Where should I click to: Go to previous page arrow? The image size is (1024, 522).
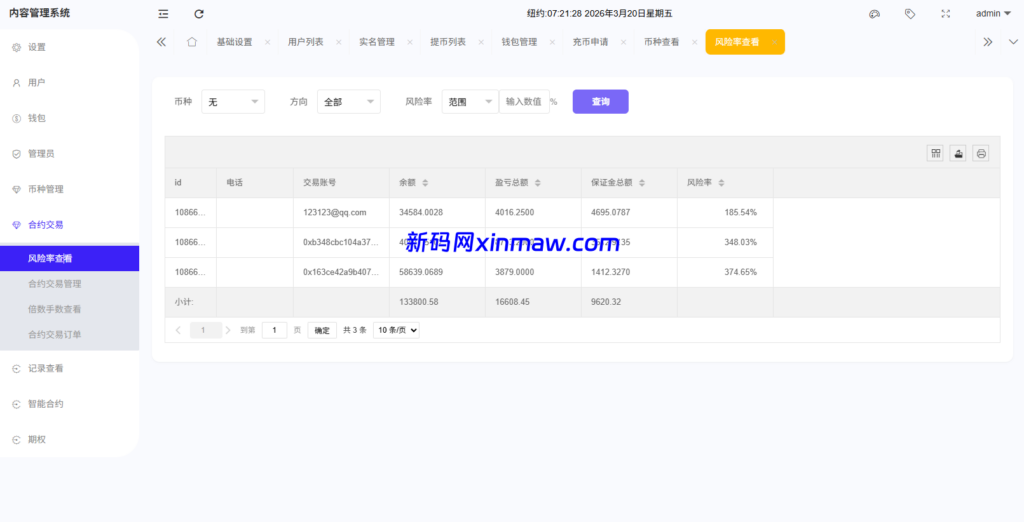click(x=178, y=331)
